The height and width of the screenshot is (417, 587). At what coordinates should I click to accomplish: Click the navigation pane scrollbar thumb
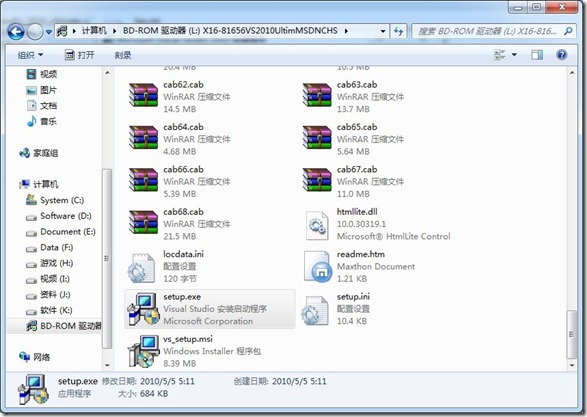[x=107, y=258]
